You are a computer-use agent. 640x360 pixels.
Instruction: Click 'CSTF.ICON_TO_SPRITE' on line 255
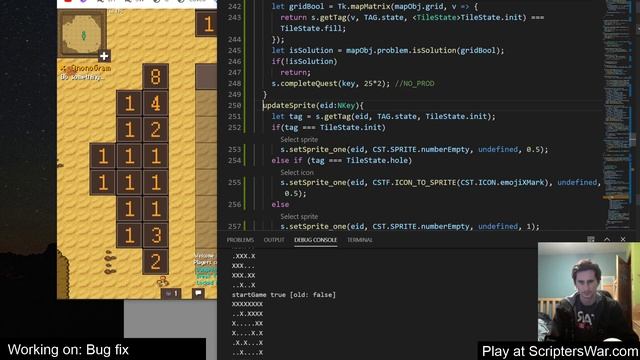pyautogui.click(x=414, y=182)
